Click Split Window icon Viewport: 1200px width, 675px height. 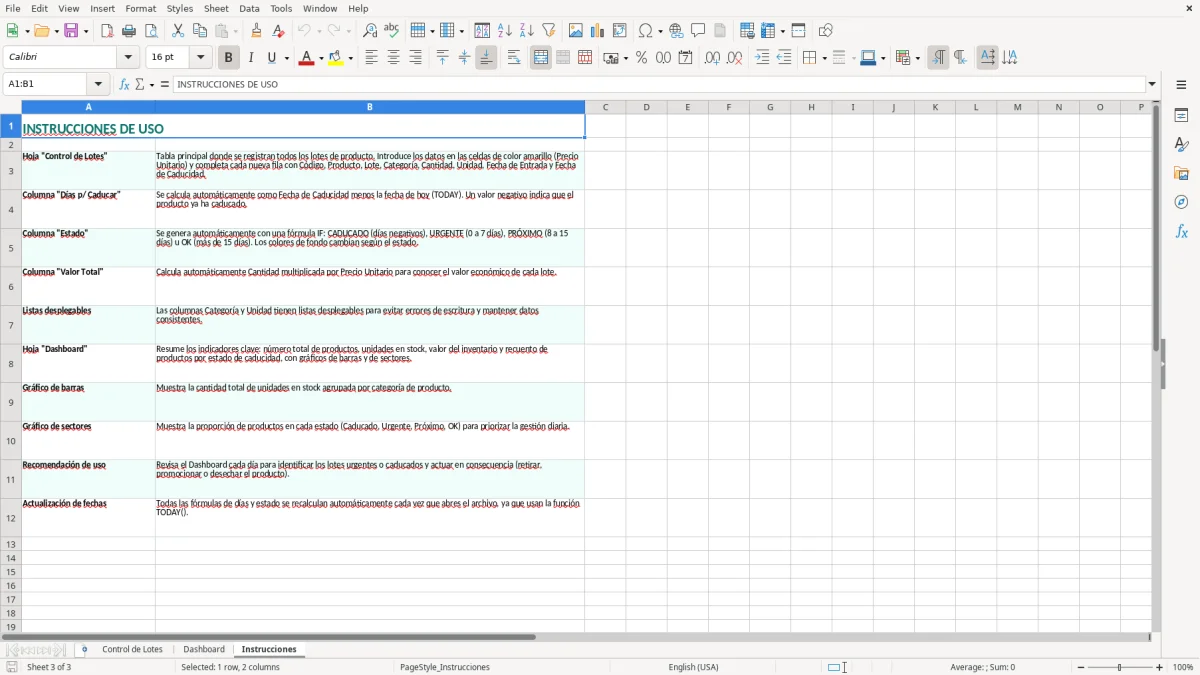click(798, 31)
